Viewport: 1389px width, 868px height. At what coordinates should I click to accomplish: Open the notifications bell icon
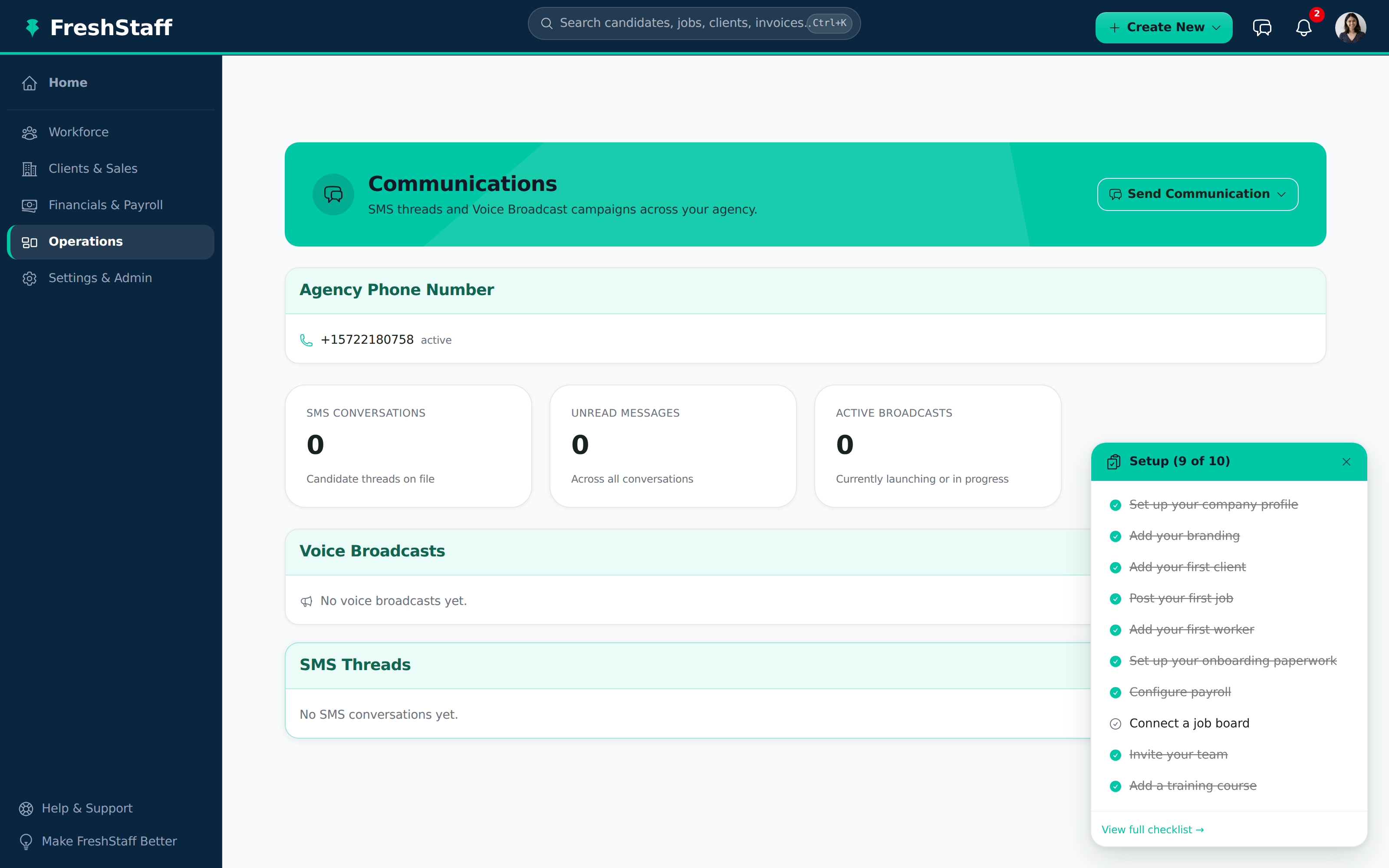1303,27
